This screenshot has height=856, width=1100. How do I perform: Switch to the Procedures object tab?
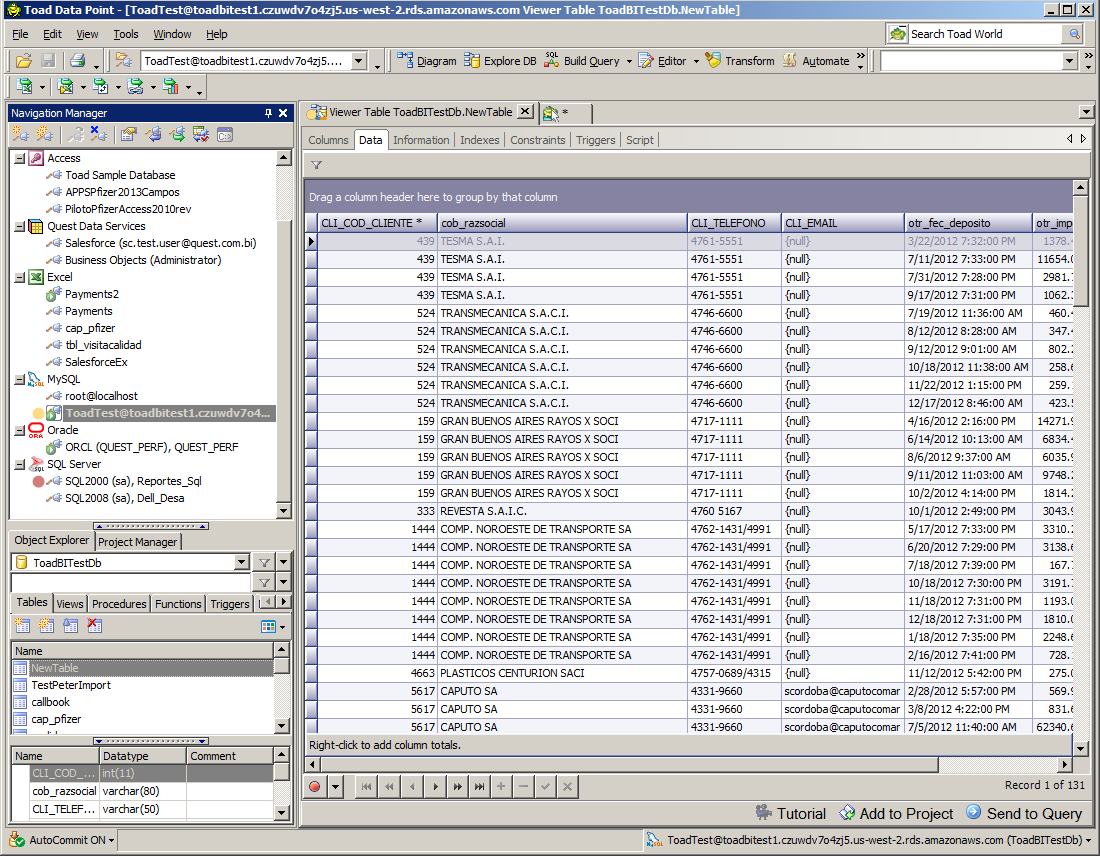(x=119, y=603)
